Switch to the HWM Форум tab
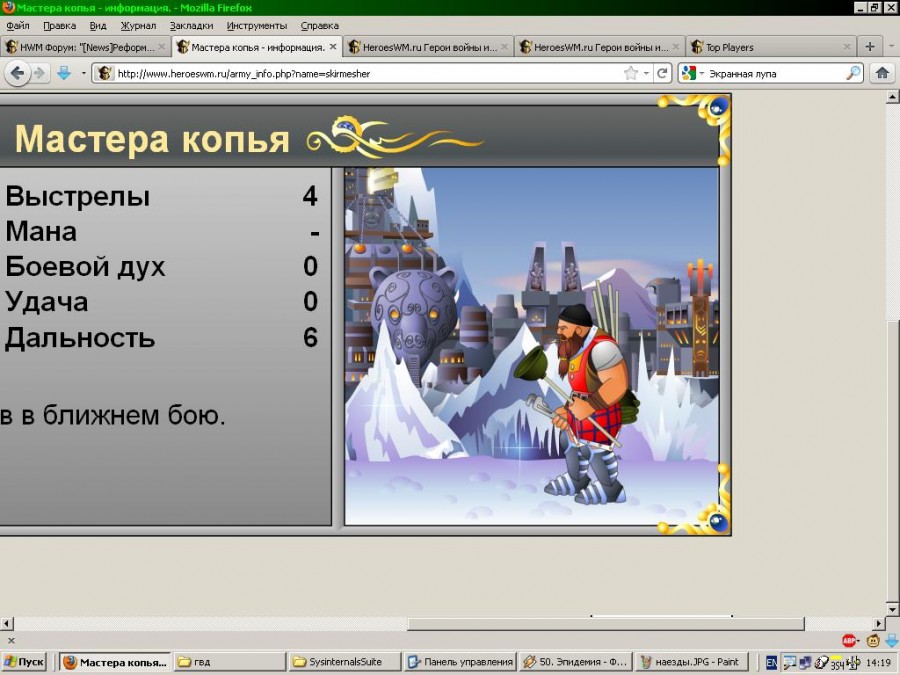Screen dimensions: 900x675 pyautogui.click(x=86, y=47)
